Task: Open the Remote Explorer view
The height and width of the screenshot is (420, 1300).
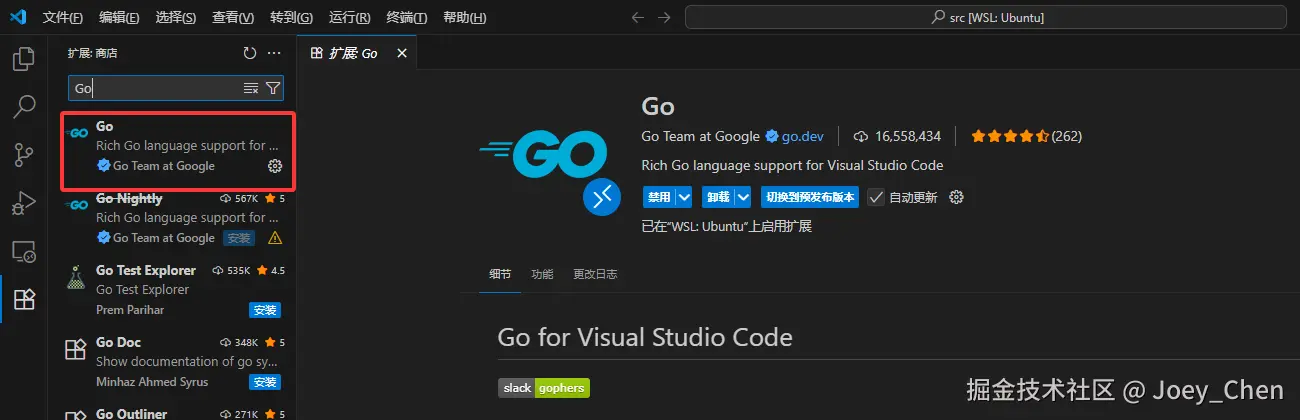Action: click(23, 251)
